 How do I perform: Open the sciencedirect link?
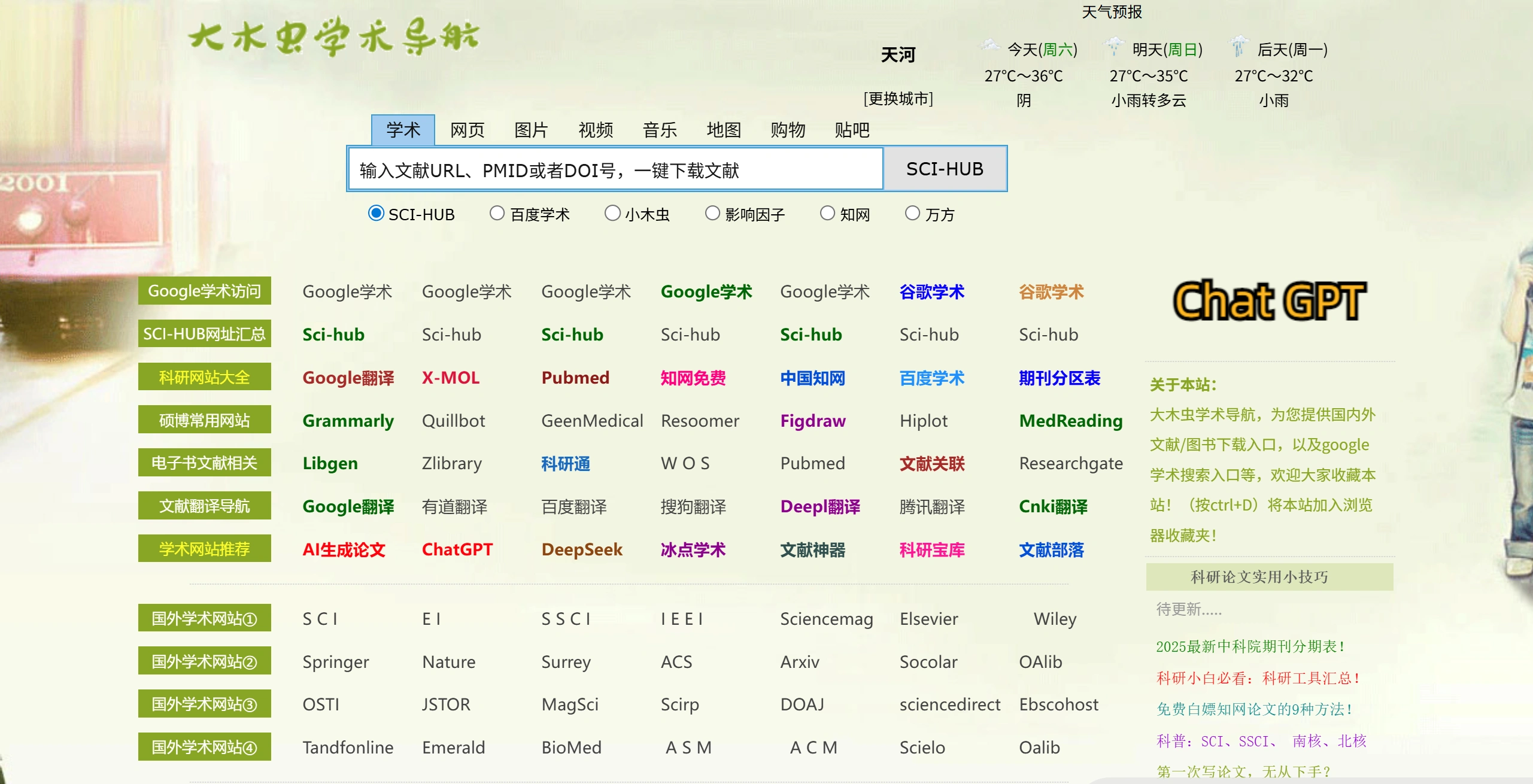click(950, 704)
